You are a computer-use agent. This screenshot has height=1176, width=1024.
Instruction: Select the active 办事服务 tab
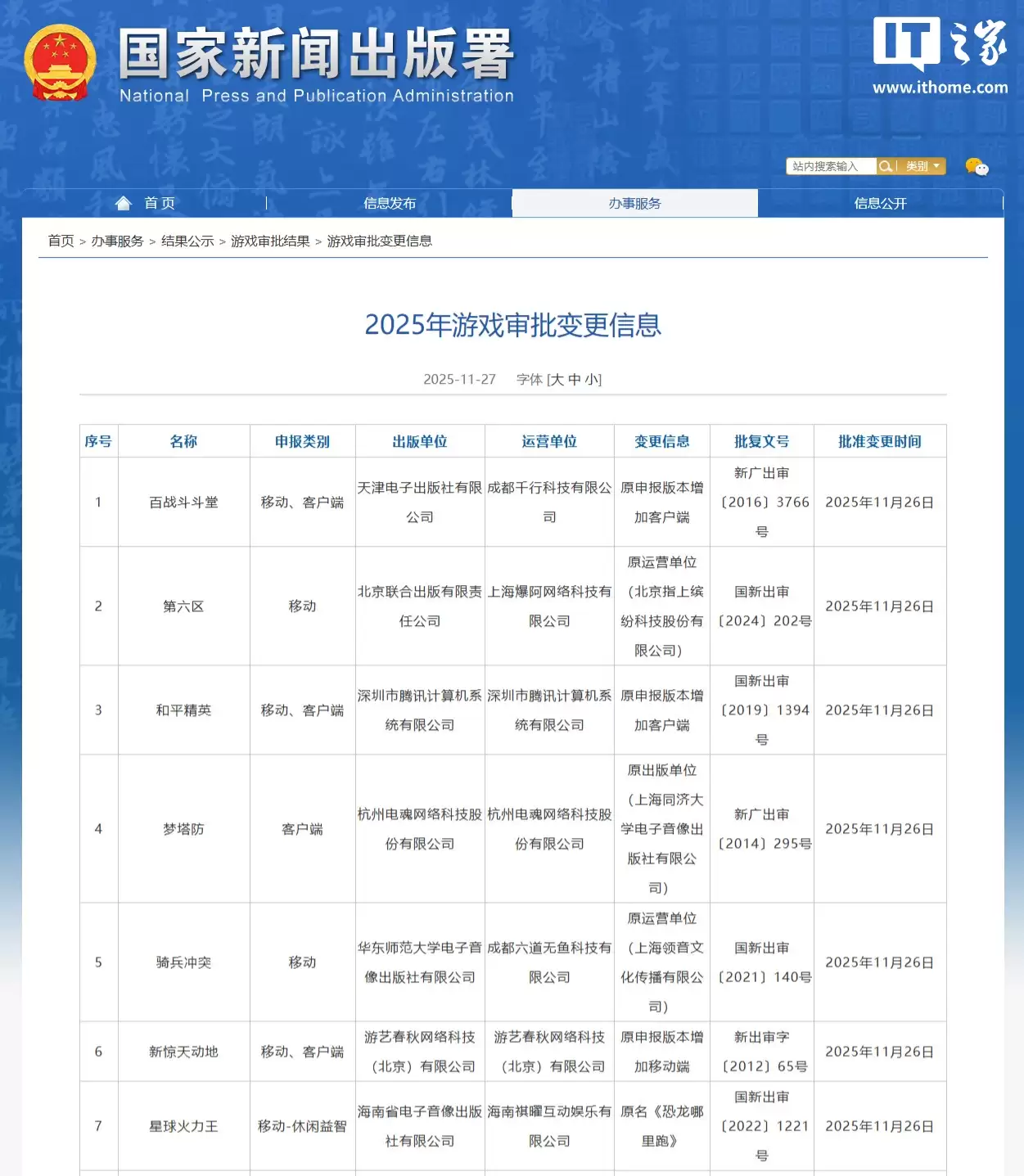click(x=634, y=203)
